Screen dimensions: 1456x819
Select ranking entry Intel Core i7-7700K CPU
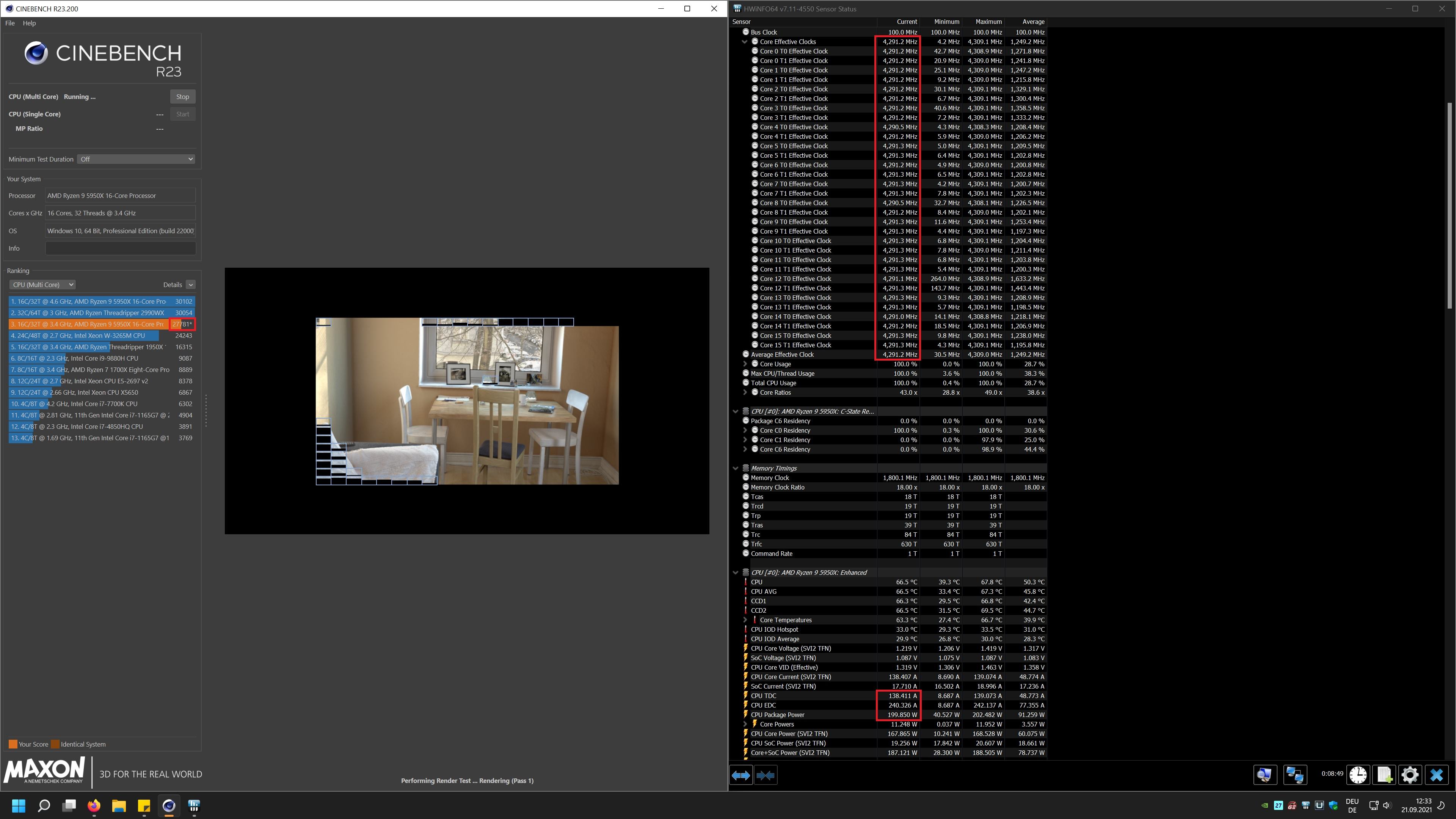click(102, 403)
